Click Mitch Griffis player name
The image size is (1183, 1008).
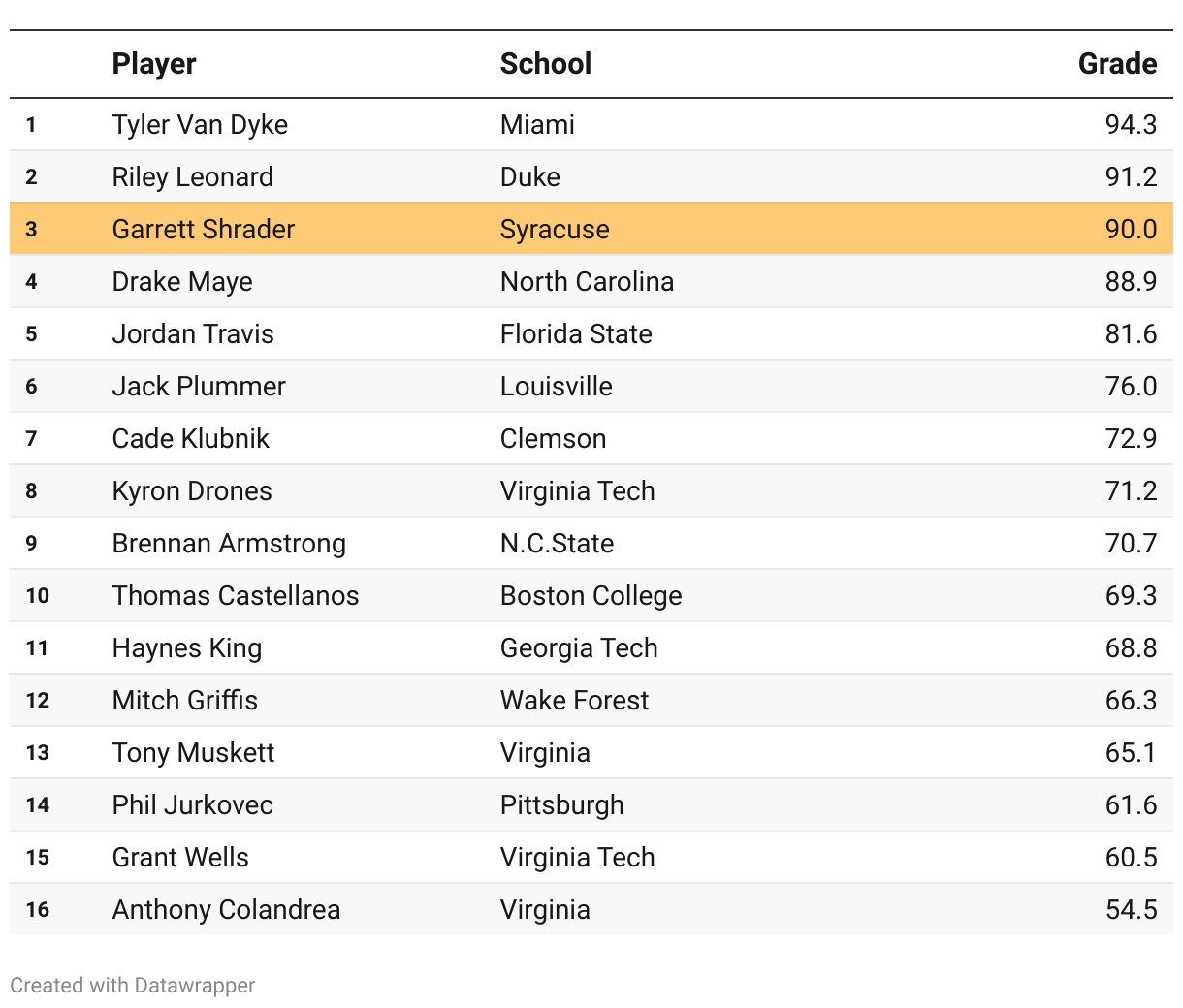[x=185, y=701]
